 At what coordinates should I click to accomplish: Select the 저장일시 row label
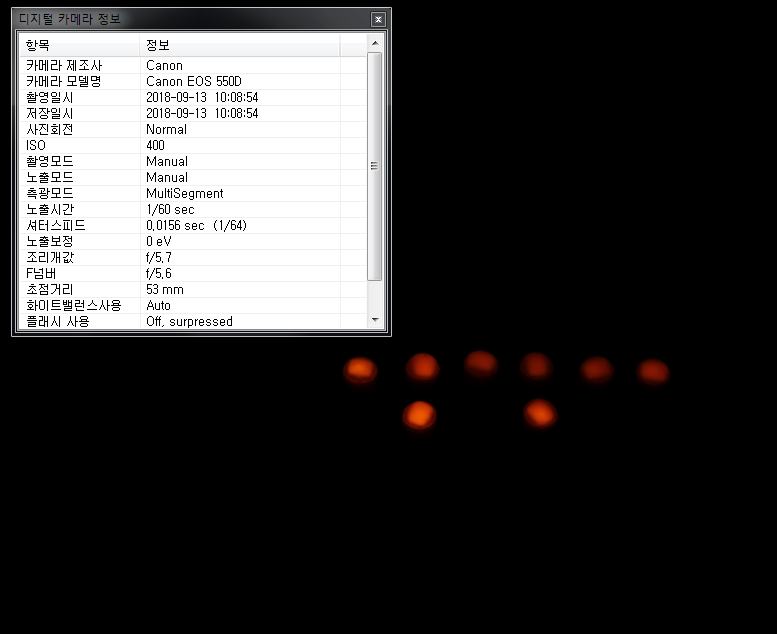[x=49, y=114]
